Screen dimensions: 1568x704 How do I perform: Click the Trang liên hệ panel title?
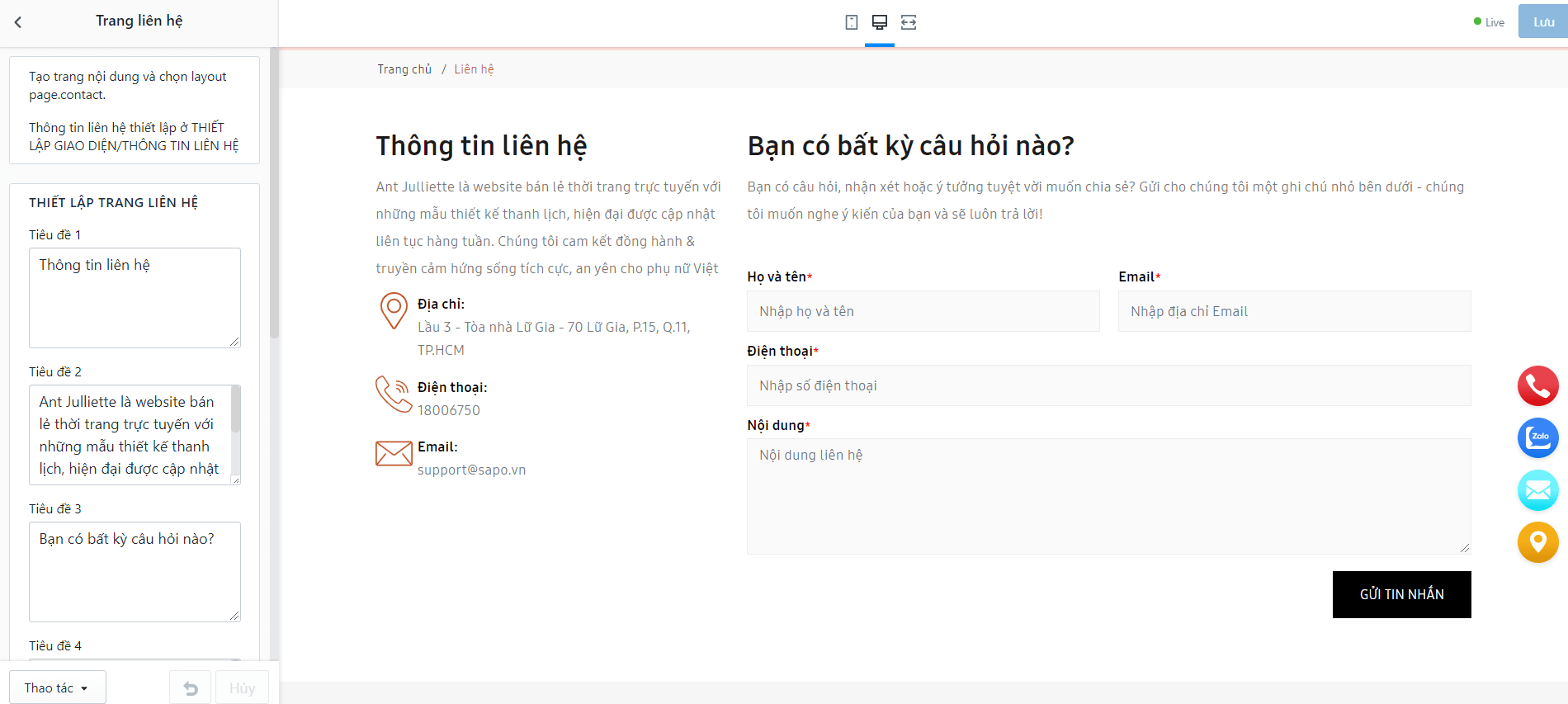pos(139,21)
